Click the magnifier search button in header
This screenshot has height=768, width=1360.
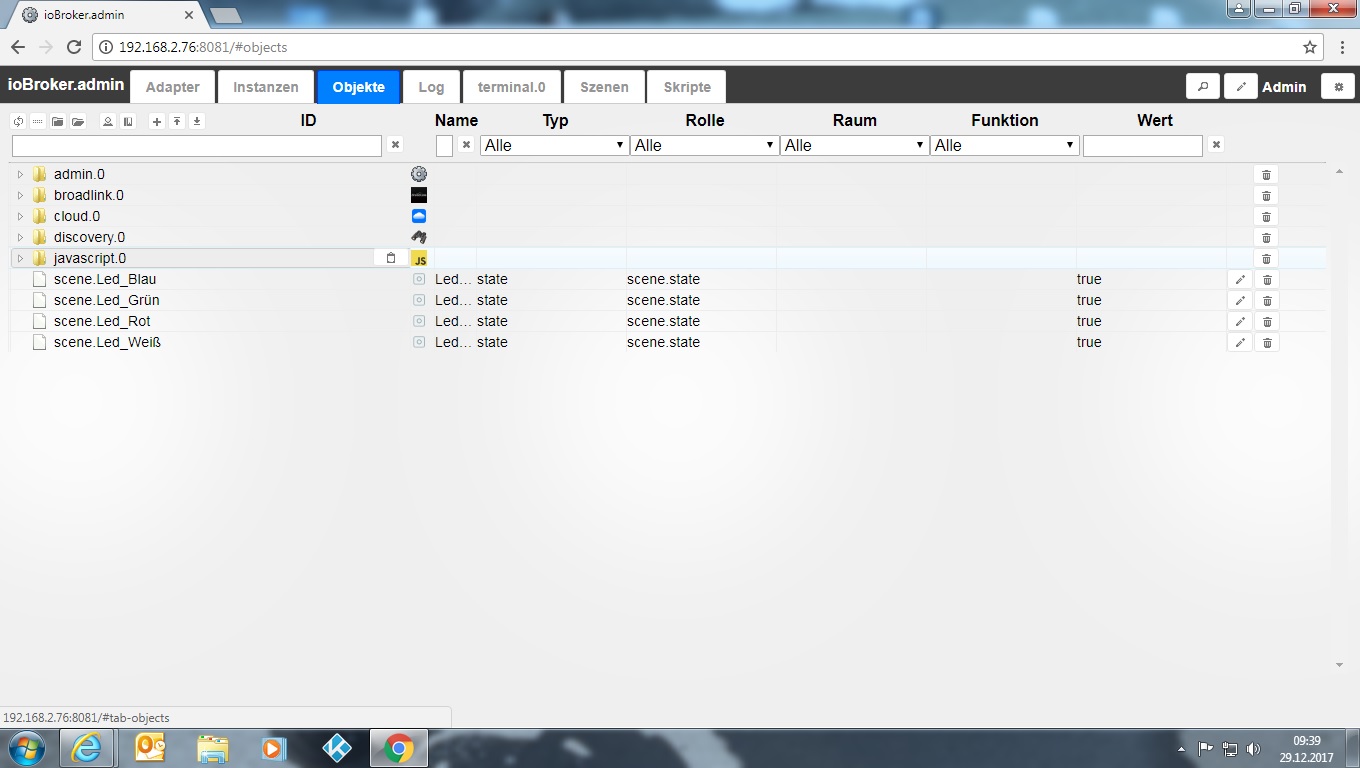[1203, 87]
